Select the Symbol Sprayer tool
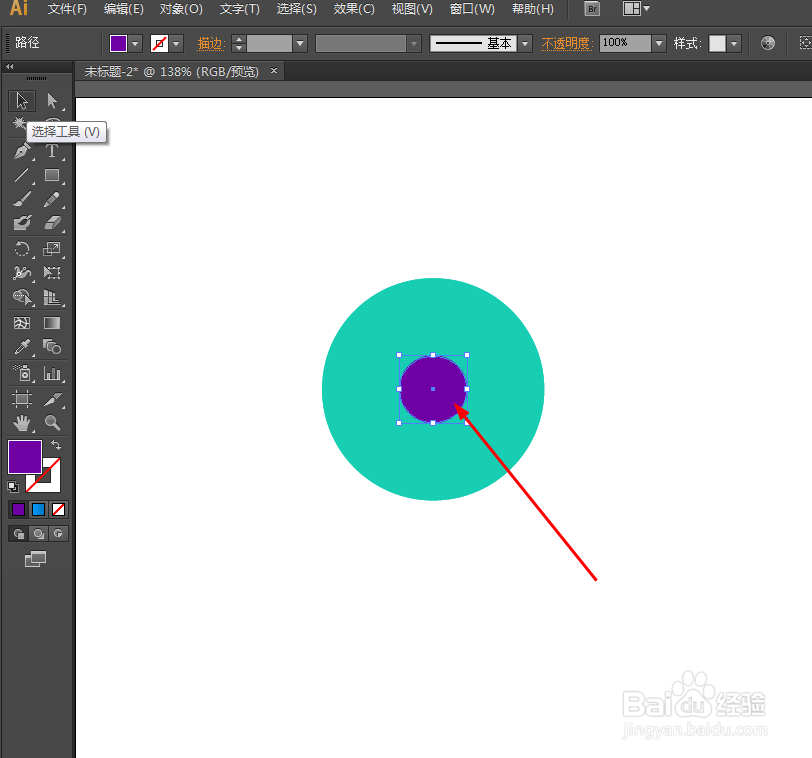The image size is (812, 758). 22,373
